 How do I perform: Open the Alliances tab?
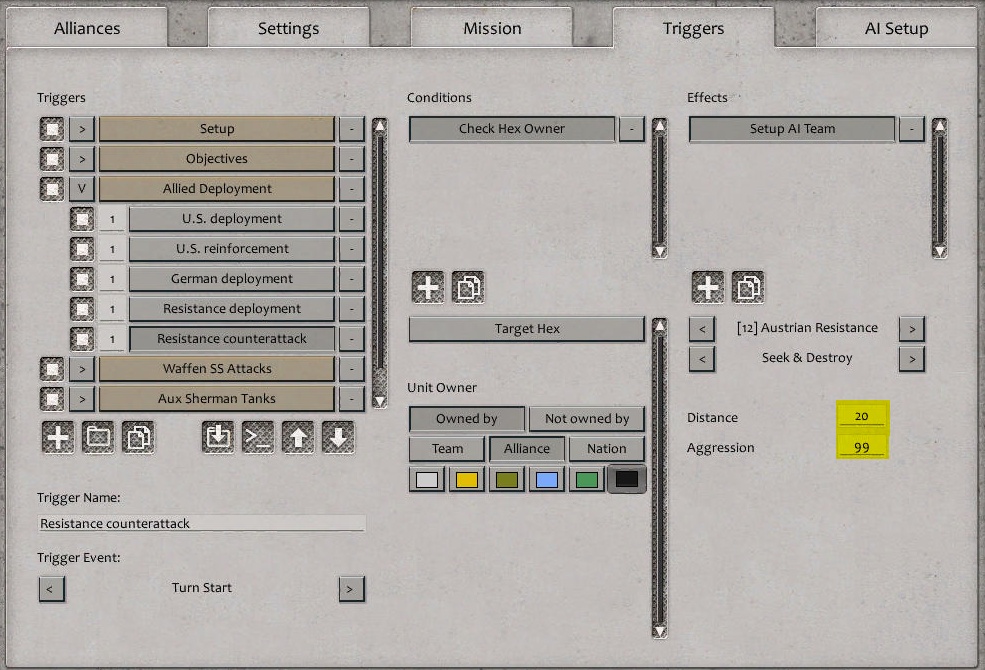click(x=87, y=28)
